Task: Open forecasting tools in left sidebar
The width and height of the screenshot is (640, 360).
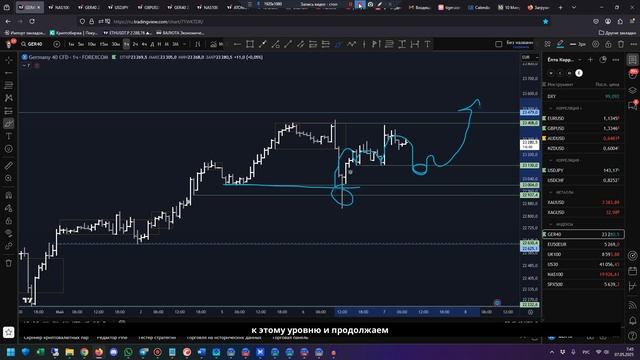Action: click(9, 111)
